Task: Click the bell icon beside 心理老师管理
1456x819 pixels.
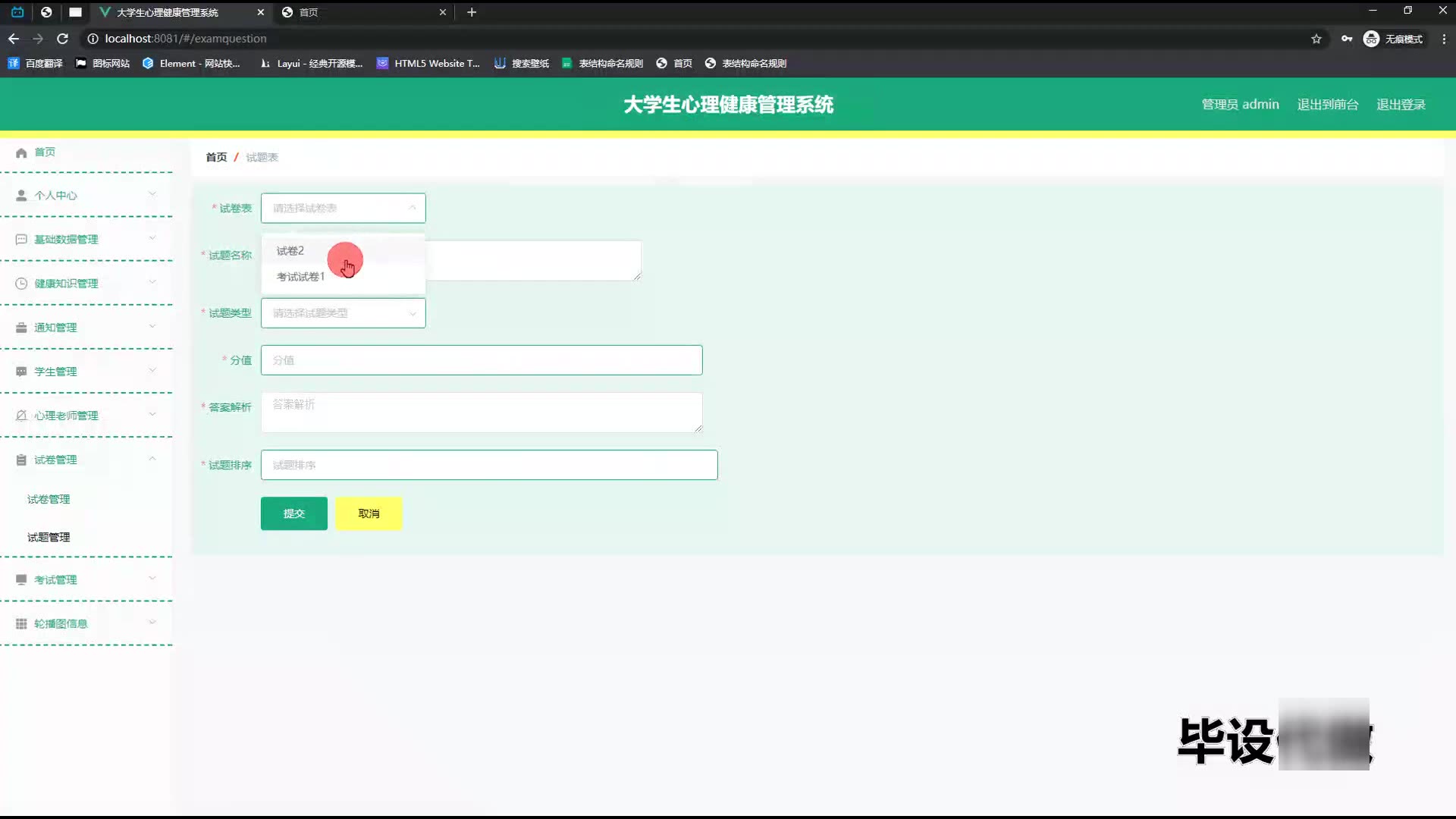Action: [x=21, y=416]
